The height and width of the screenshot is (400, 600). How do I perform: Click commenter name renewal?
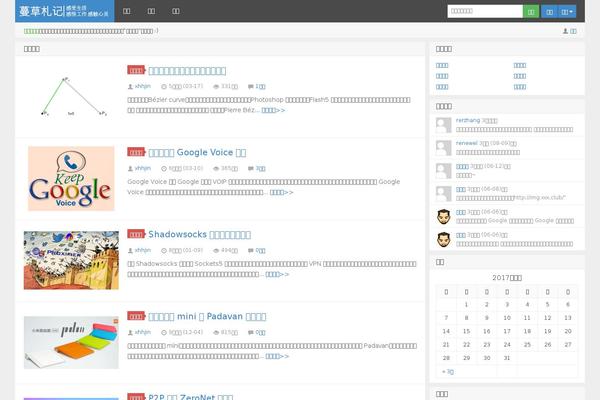point(466,143)
